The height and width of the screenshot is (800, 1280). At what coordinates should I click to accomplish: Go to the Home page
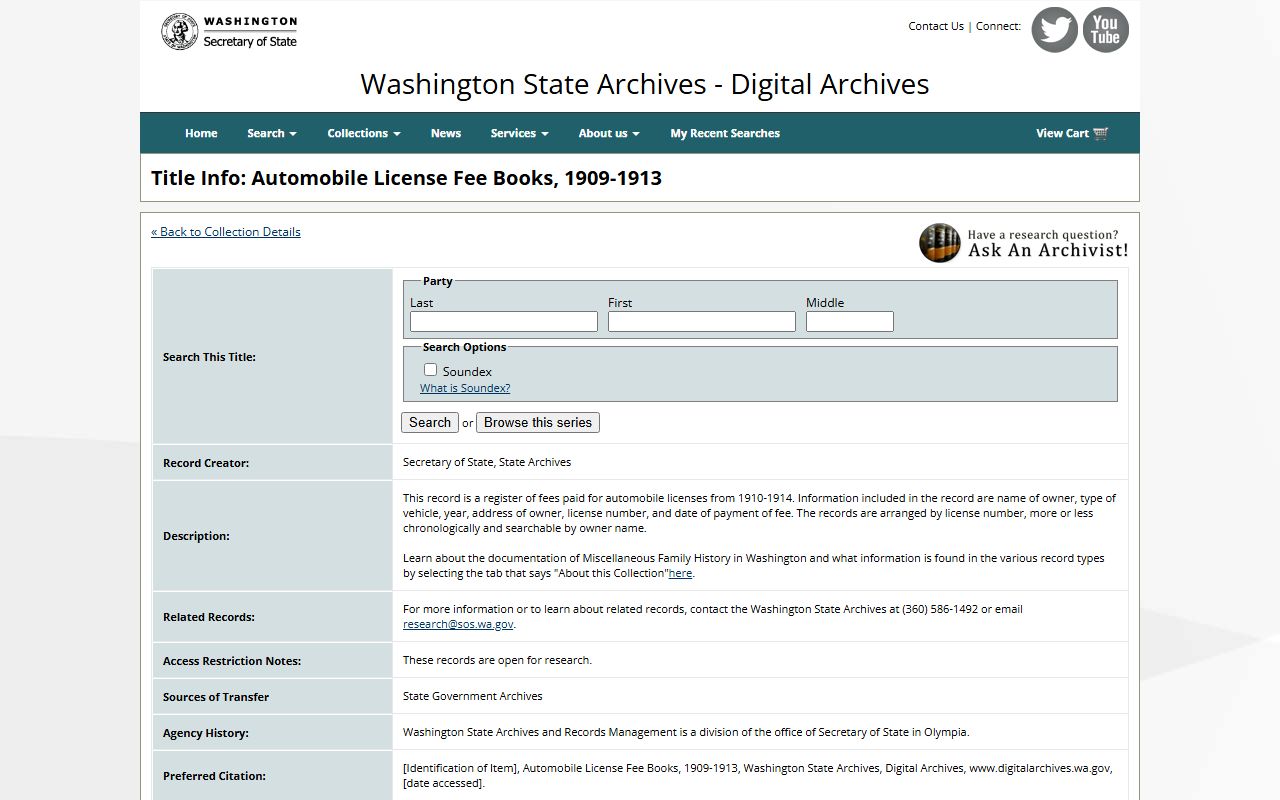coord(201,133)
